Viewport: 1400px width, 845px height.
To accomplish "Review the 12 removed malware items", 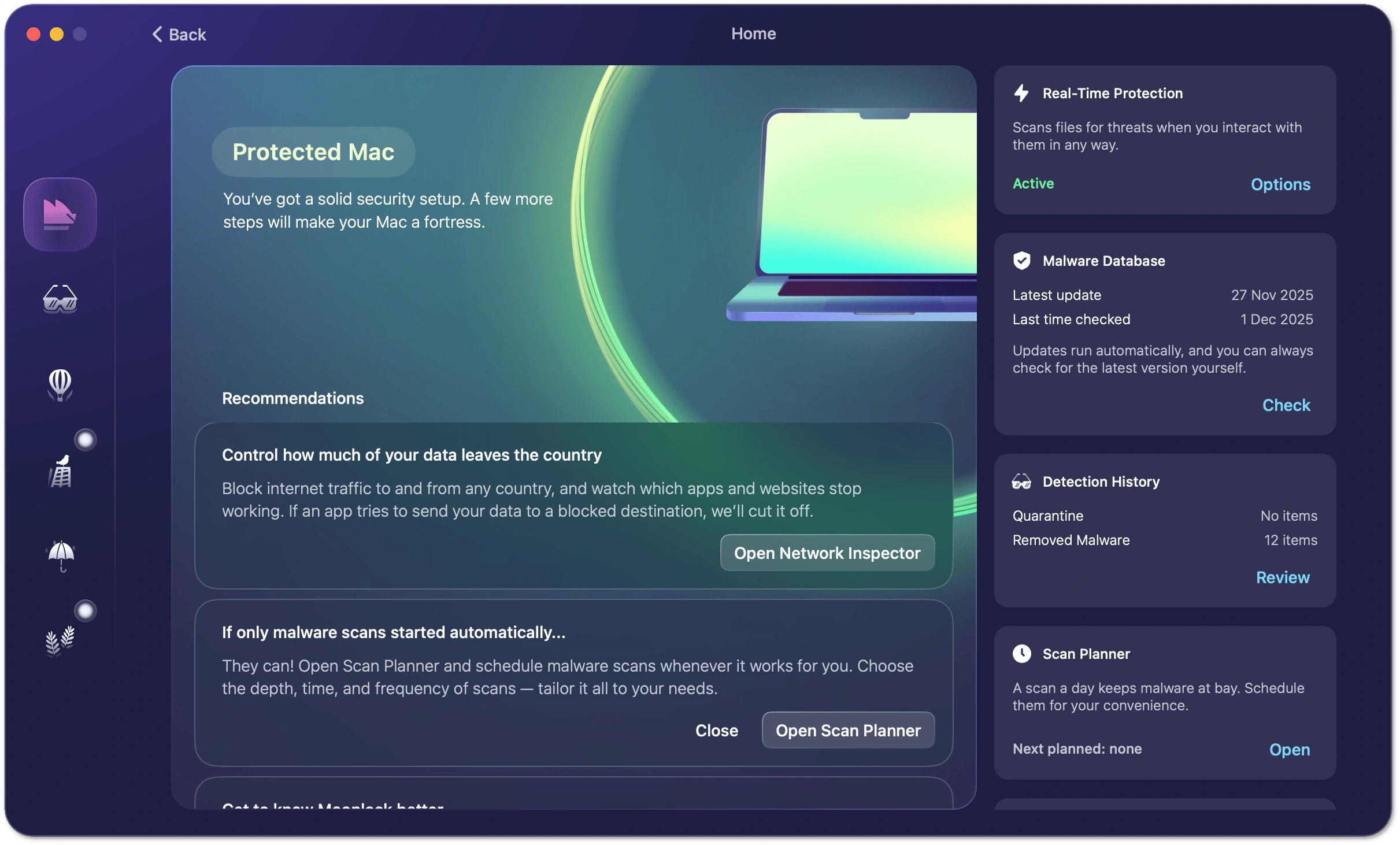I will [x=1283, y=577].
